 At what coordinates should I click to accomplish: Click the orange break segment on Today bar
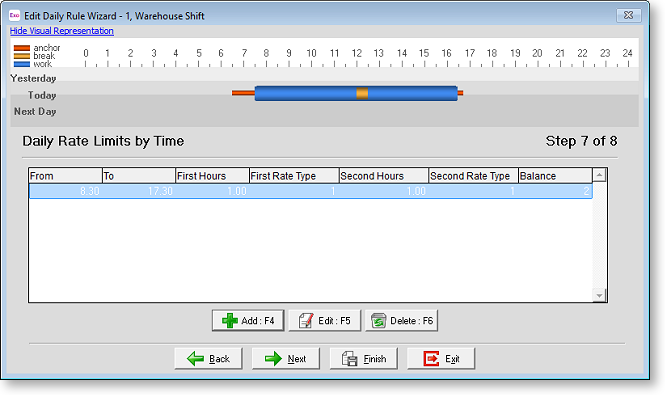362,93
